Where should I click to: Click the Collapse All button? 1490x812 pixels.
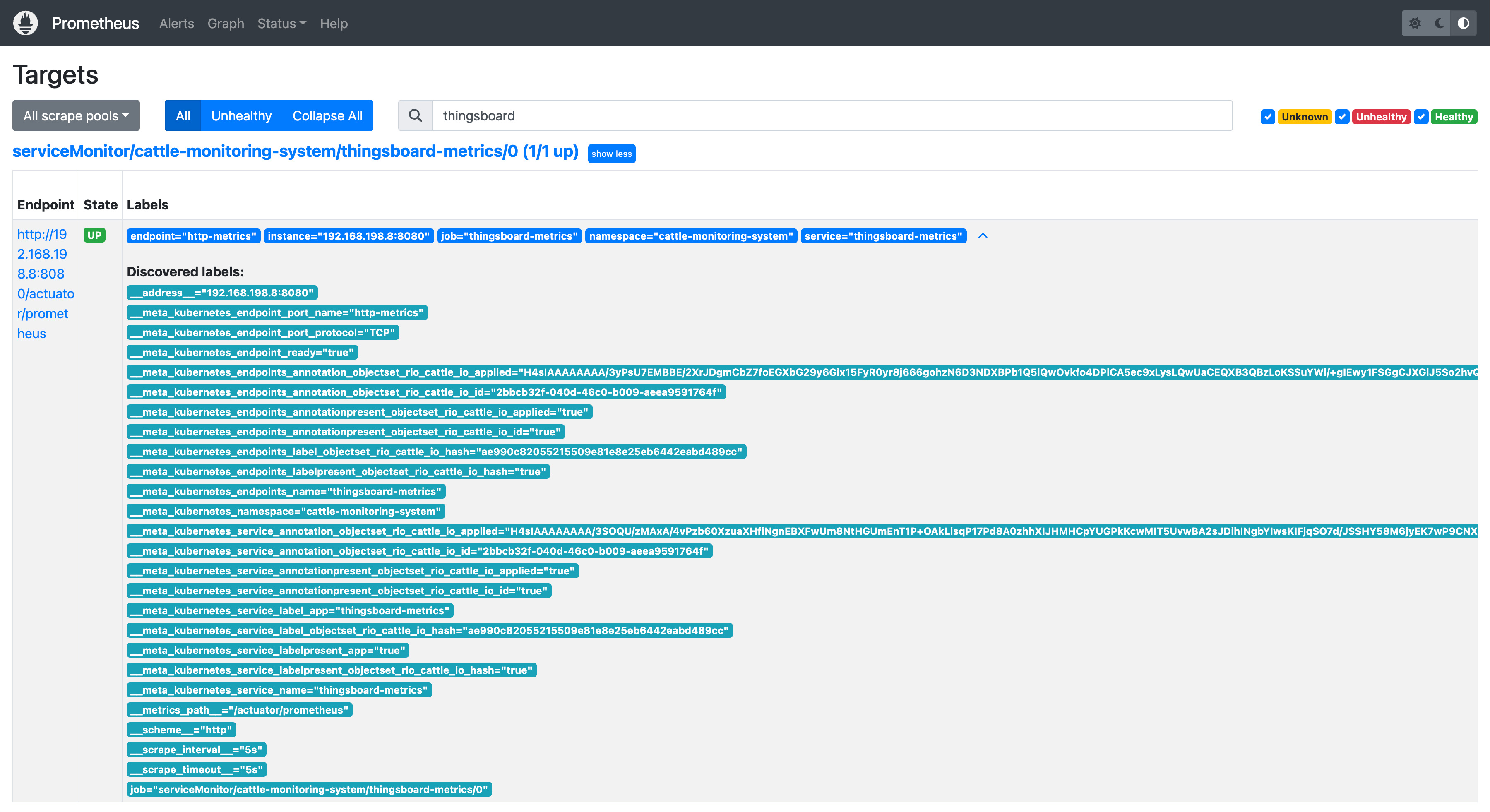[x=327, y=115]
